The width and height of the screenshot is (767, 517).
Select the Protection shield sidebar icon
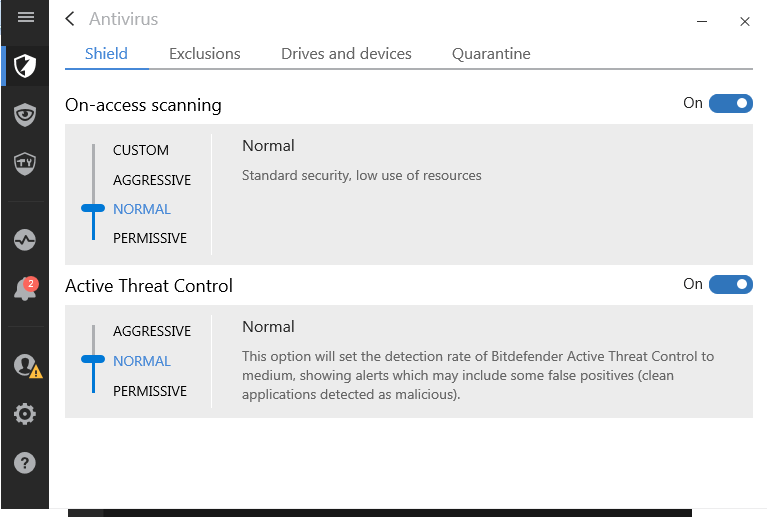25,67
